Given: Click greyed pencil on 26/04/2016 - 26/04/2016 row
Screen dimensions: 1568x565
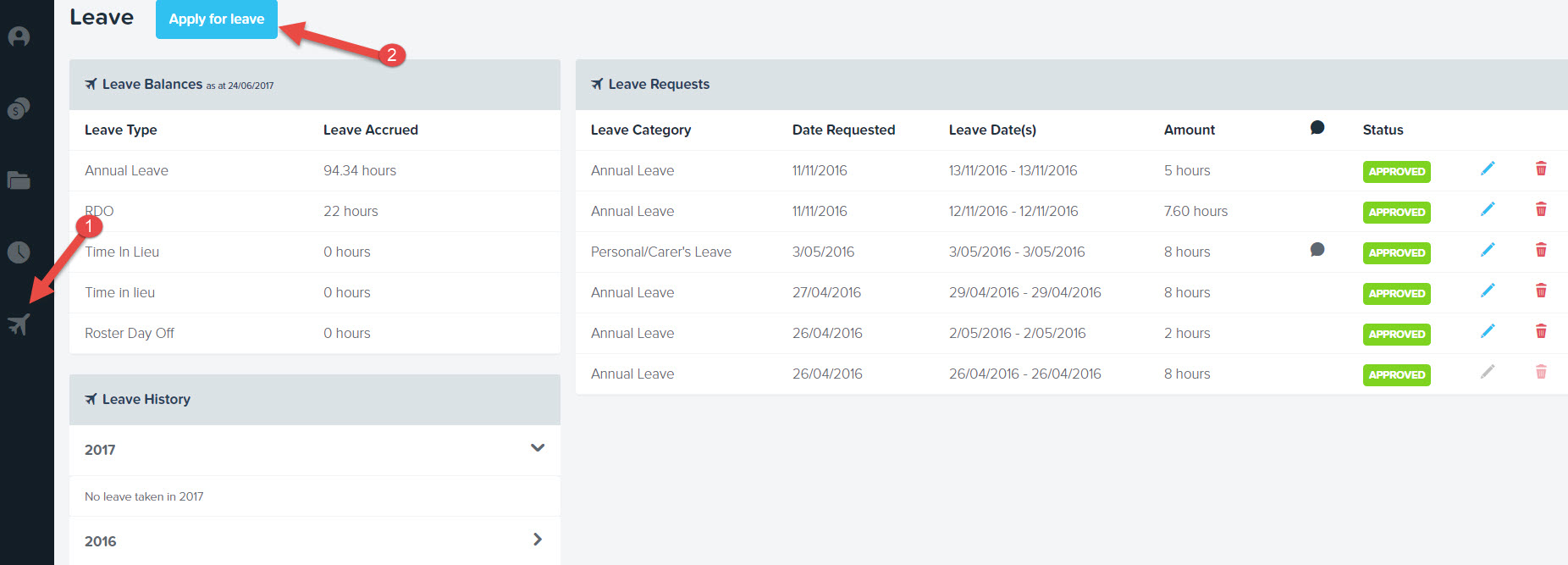Looking at the screenshot, I should click(1488, 372).
